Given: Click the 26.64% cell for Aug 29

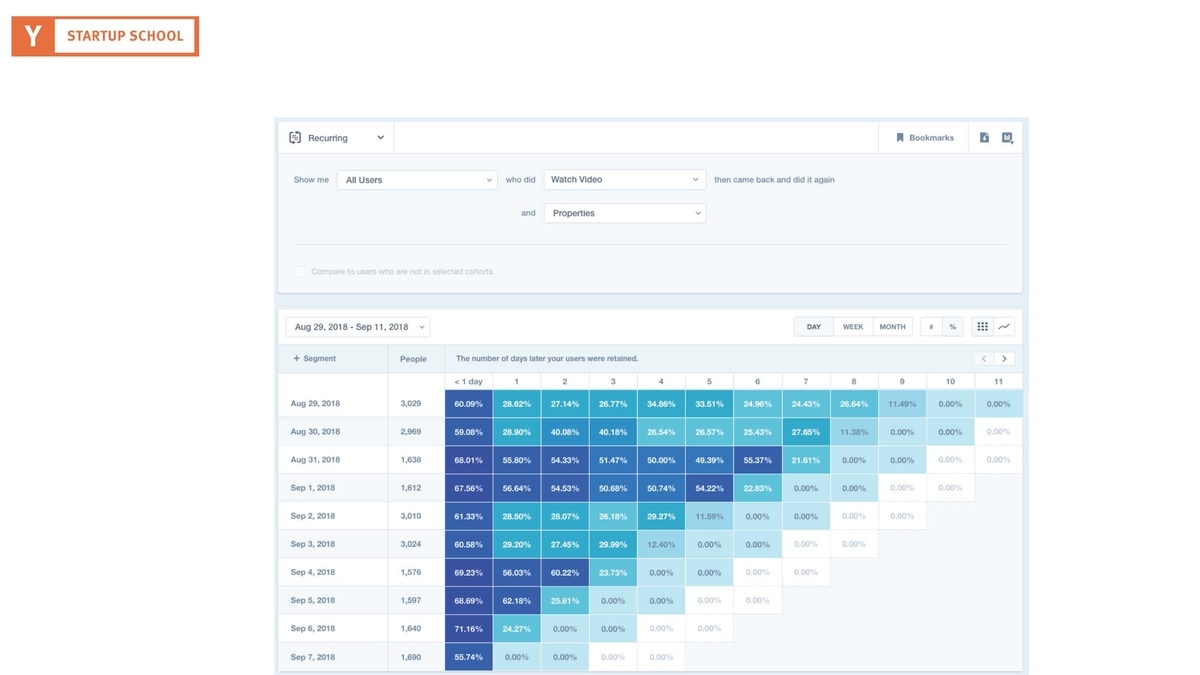Looking at the screenshot, I should click(854, 404).
